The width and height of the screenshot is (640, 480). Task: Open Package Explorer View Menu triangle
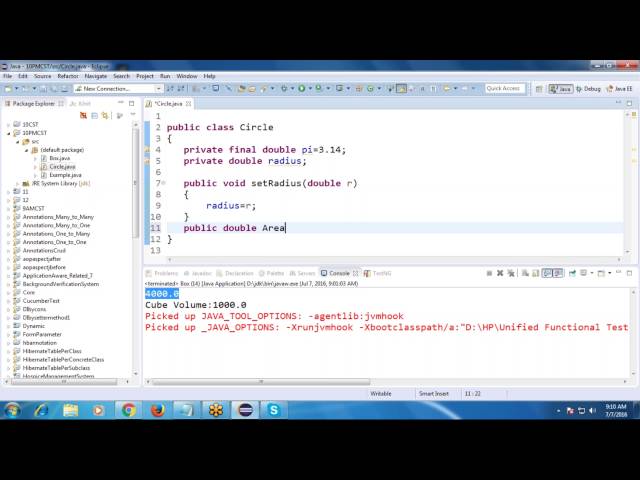pos(133,115)
